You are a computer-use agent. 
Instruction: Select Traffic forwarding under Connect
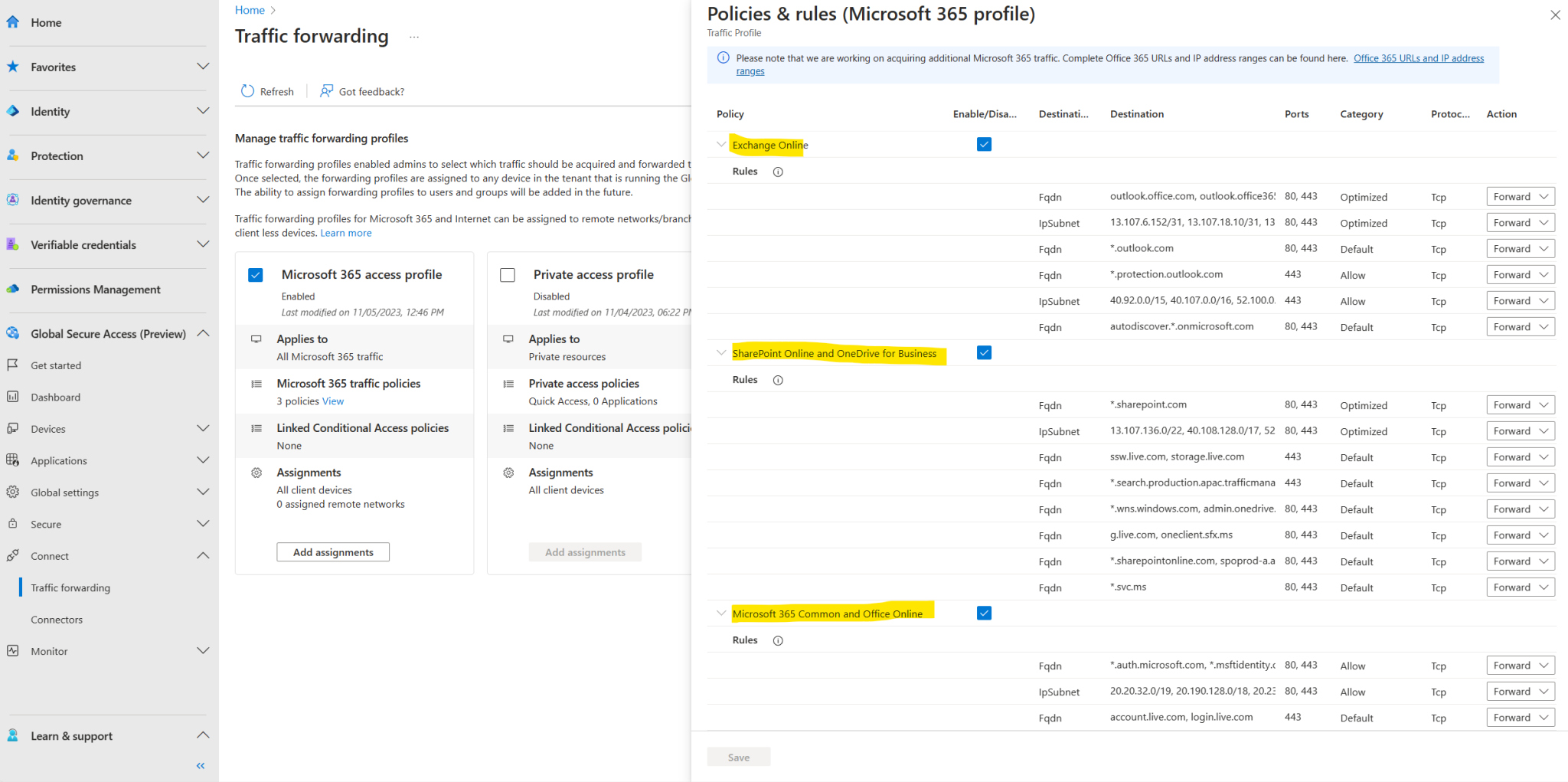pyautogui.click(x=71, y=587)
